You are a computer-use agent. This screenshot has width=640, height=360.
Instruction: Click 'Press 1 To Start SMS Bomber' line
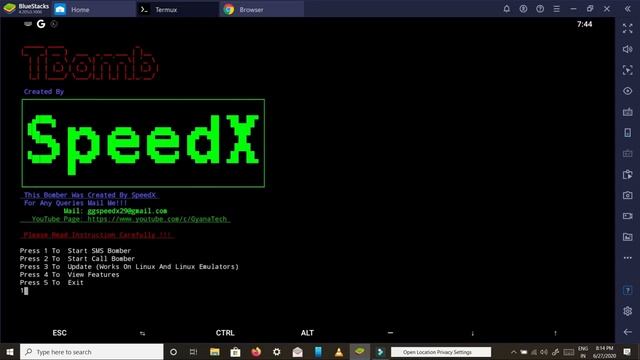[x=76, y=251]
